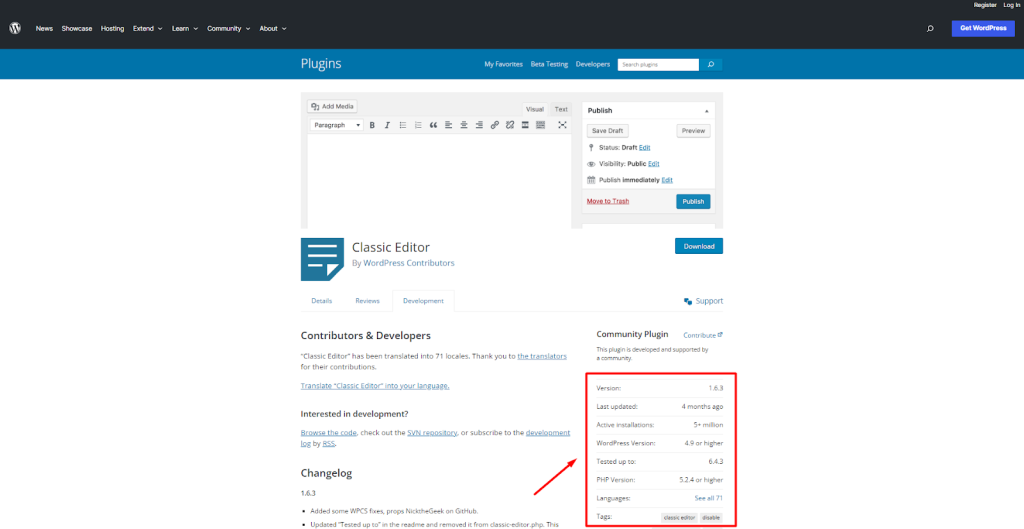Align text left in editor
Viewport: 1024px width, 529px height.
tap(449, 125)
